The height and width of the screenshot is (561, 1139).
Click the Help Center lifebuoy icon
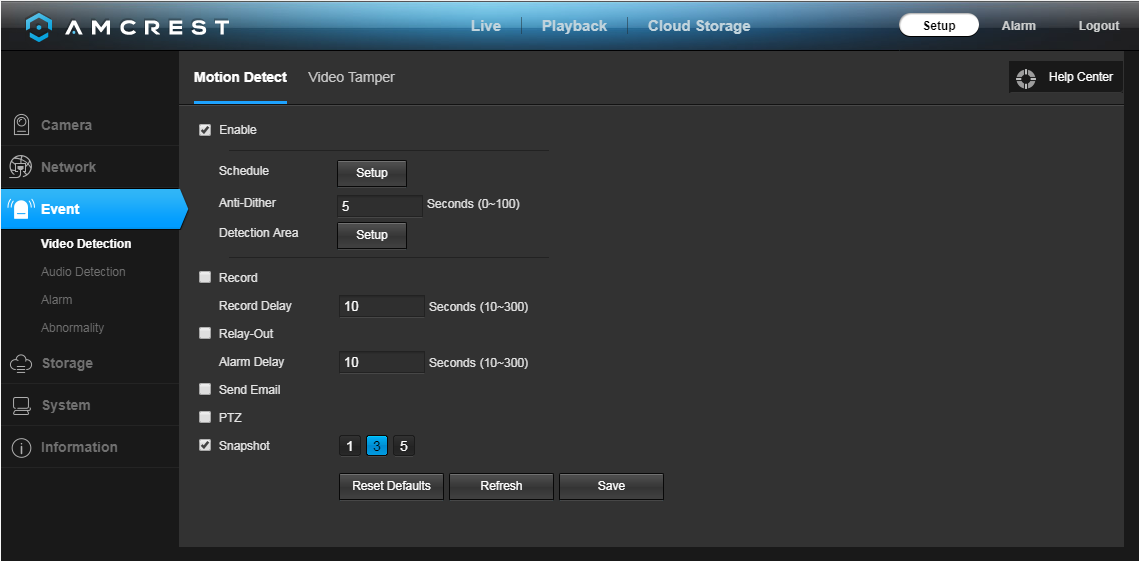pos(1026,78)
